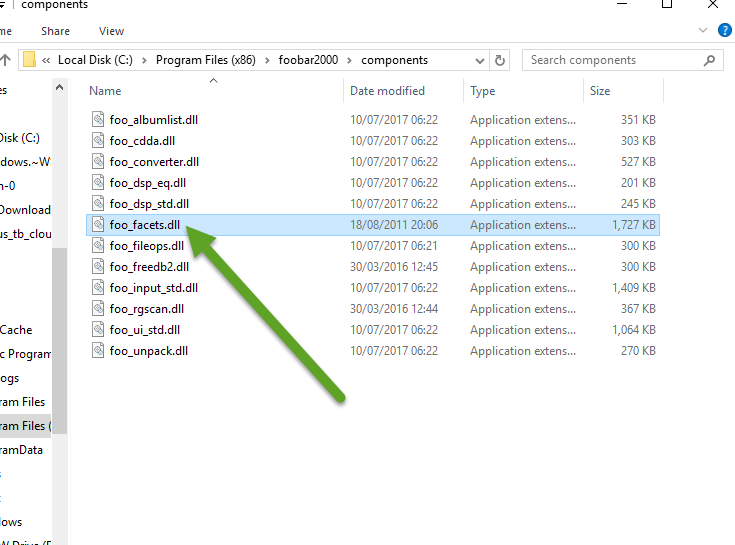Expand the hidden path chevron in address bar

pyautogui.click(x=47, y=60)
